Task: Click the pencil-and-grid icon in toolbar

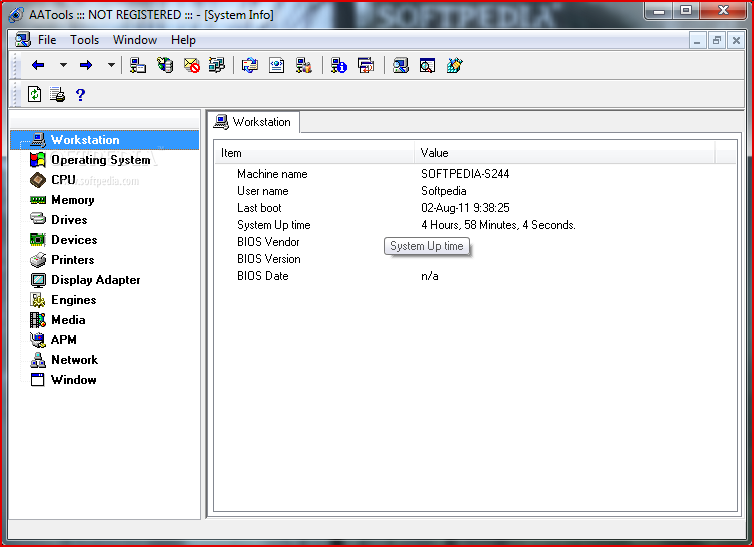Action: coord(454,65)
